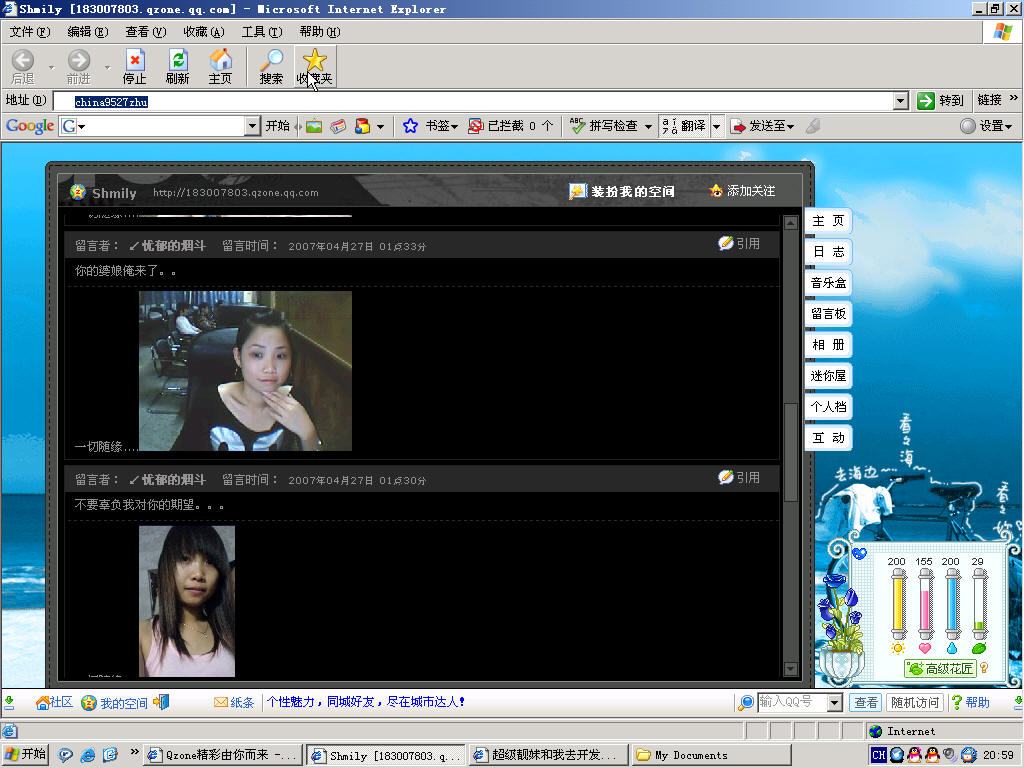Open the 设置 settings dropdown
The width and height of the screenshot is (1024, 768).
(986, 126)
